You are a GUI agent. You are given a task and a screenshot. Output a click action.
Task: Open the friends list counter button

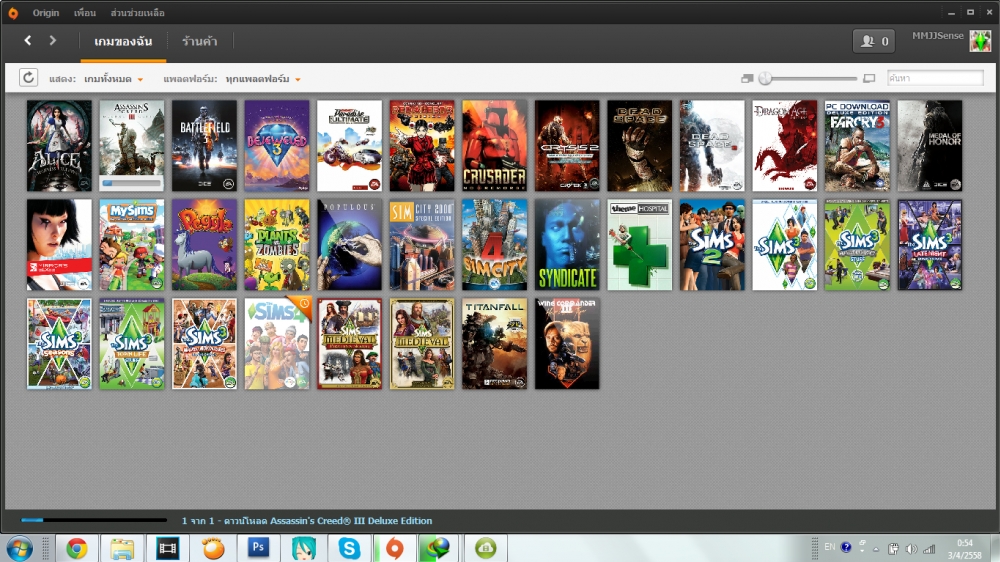(873, 41)
